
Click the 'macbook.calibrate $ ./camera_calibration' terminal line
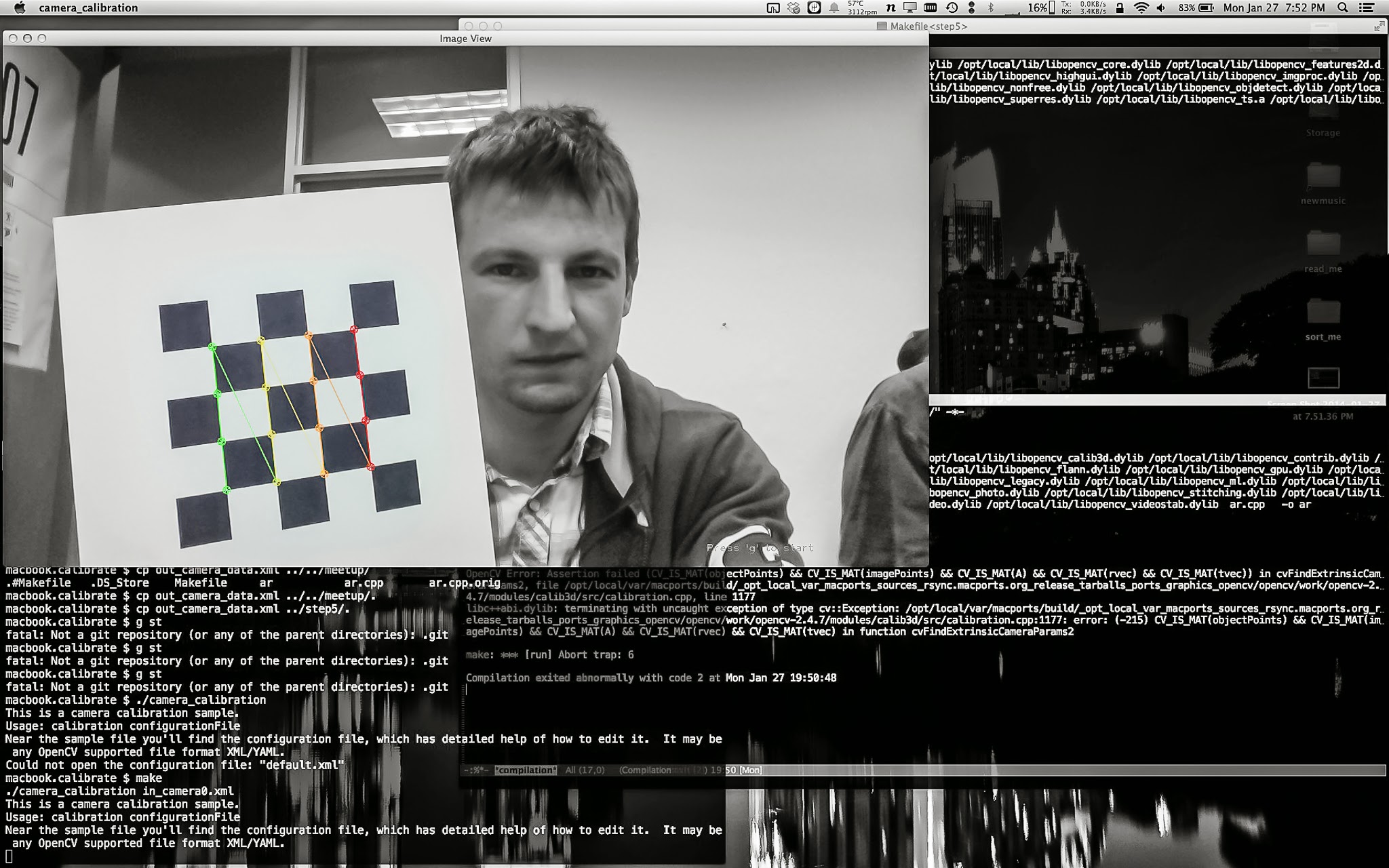136,700
